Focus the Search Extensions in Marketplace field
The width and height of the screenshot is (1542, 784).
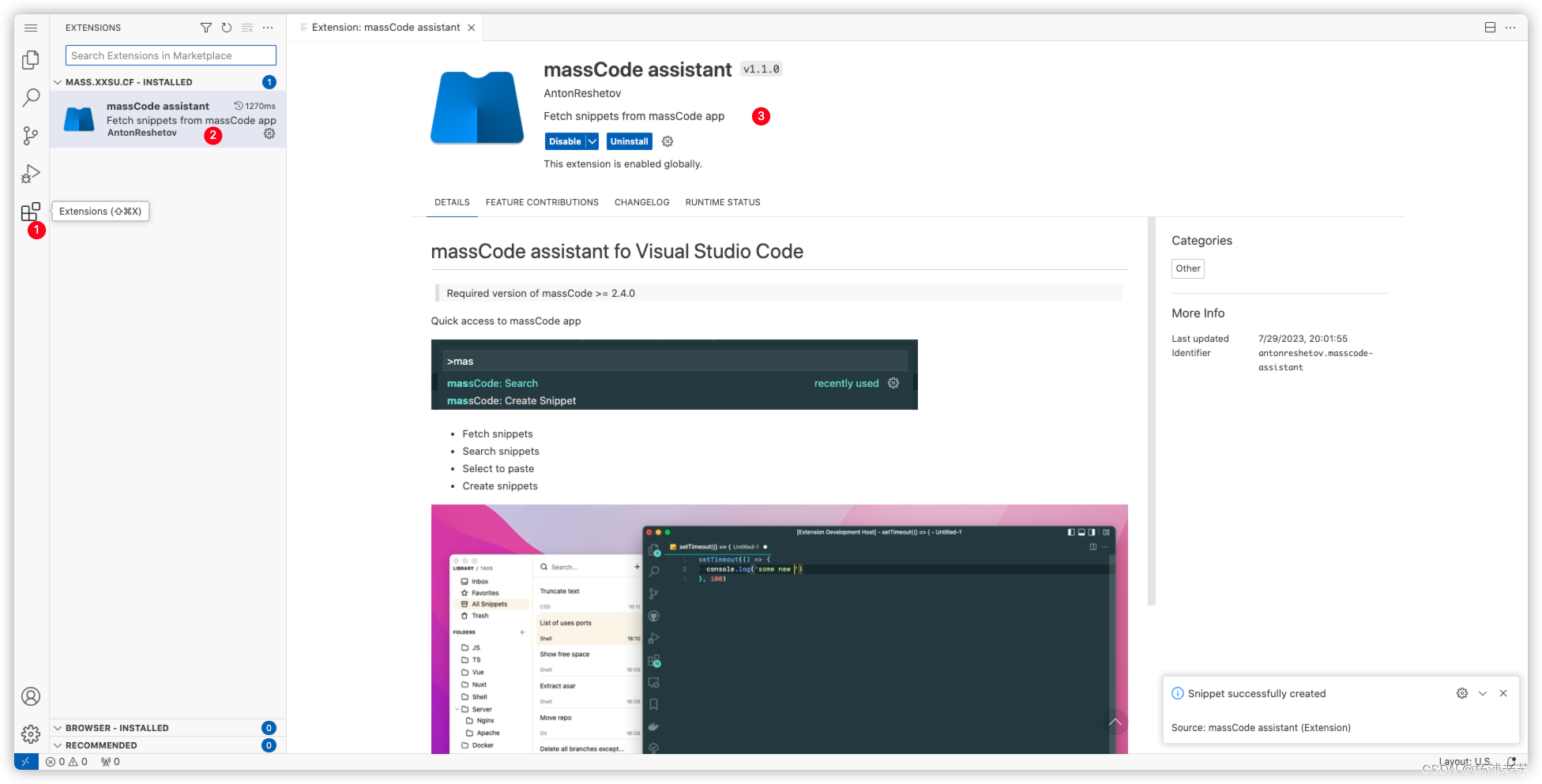[x=171, y=55]
